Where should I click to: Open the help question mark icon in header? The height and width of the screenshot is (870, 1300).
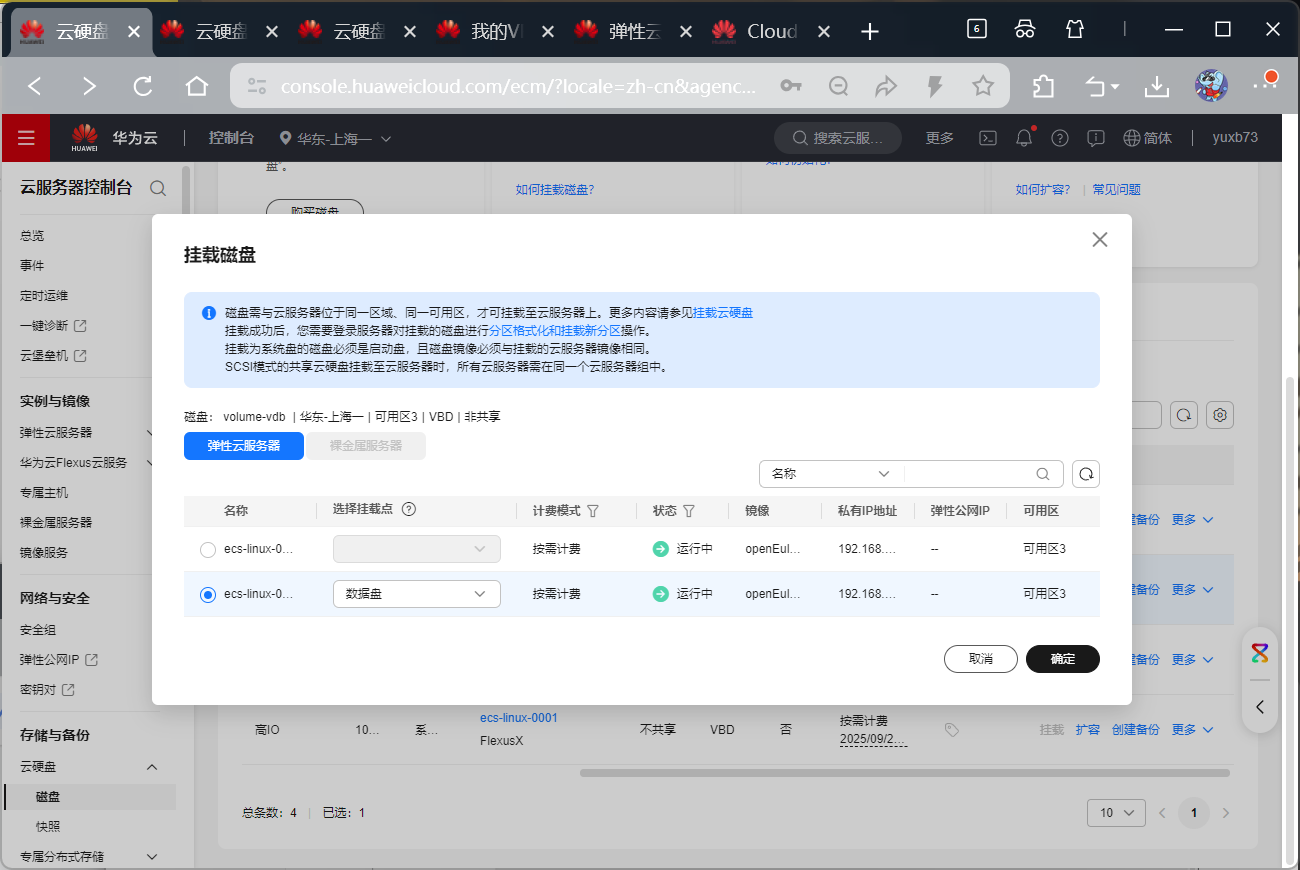coord(1060,138)
